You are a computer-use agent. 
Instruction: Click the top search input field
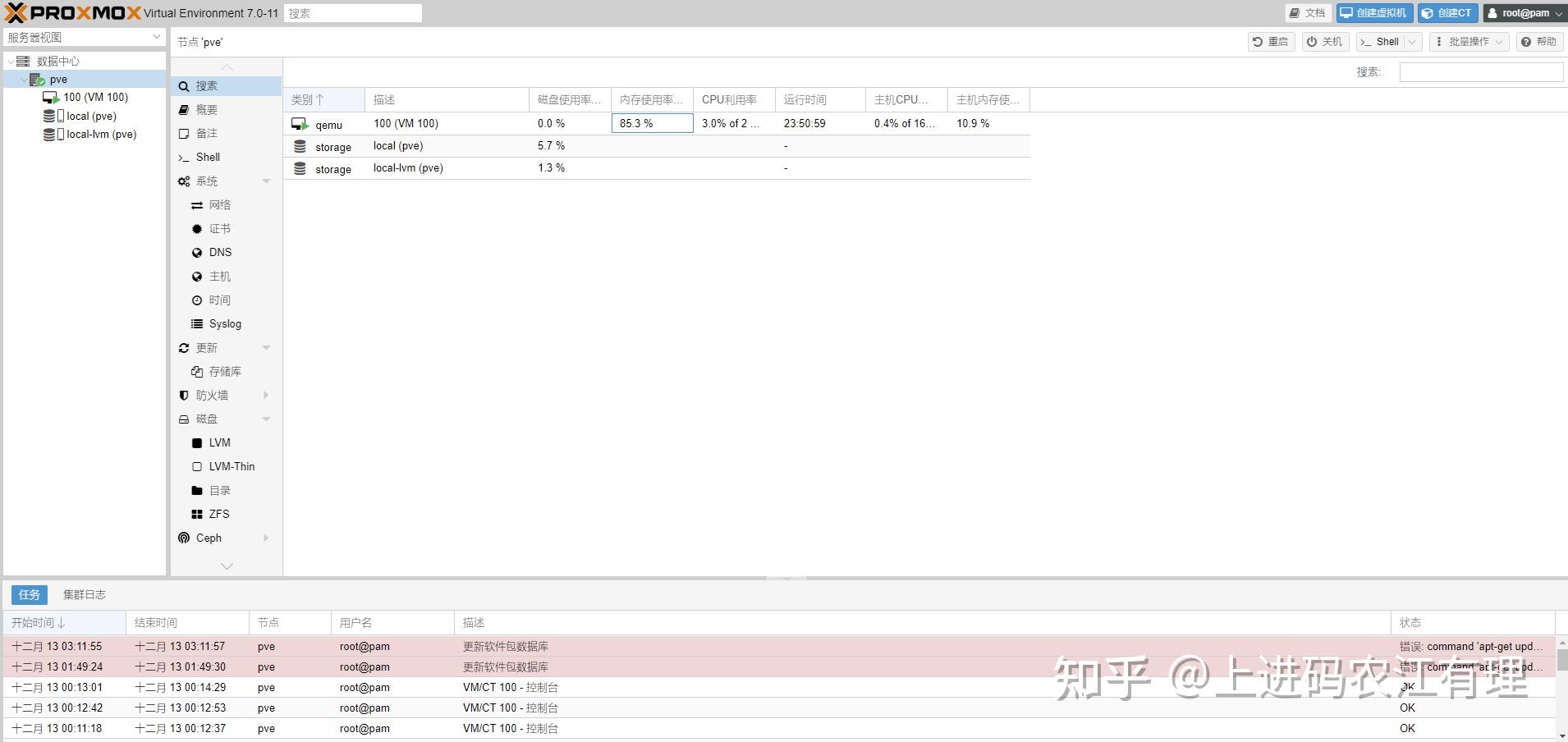[353, 12]
